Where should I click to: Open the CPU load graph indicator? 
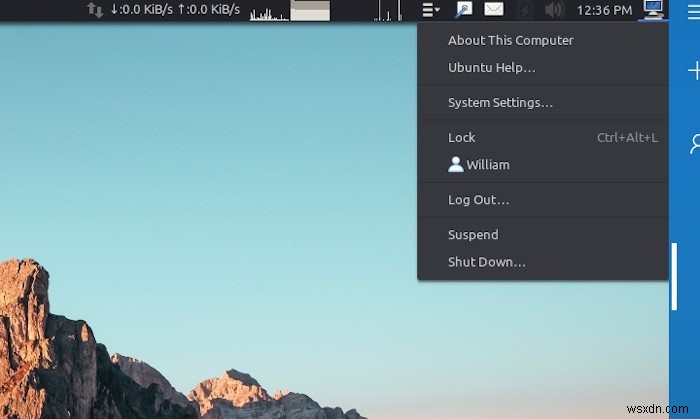[x=269, y=13]
